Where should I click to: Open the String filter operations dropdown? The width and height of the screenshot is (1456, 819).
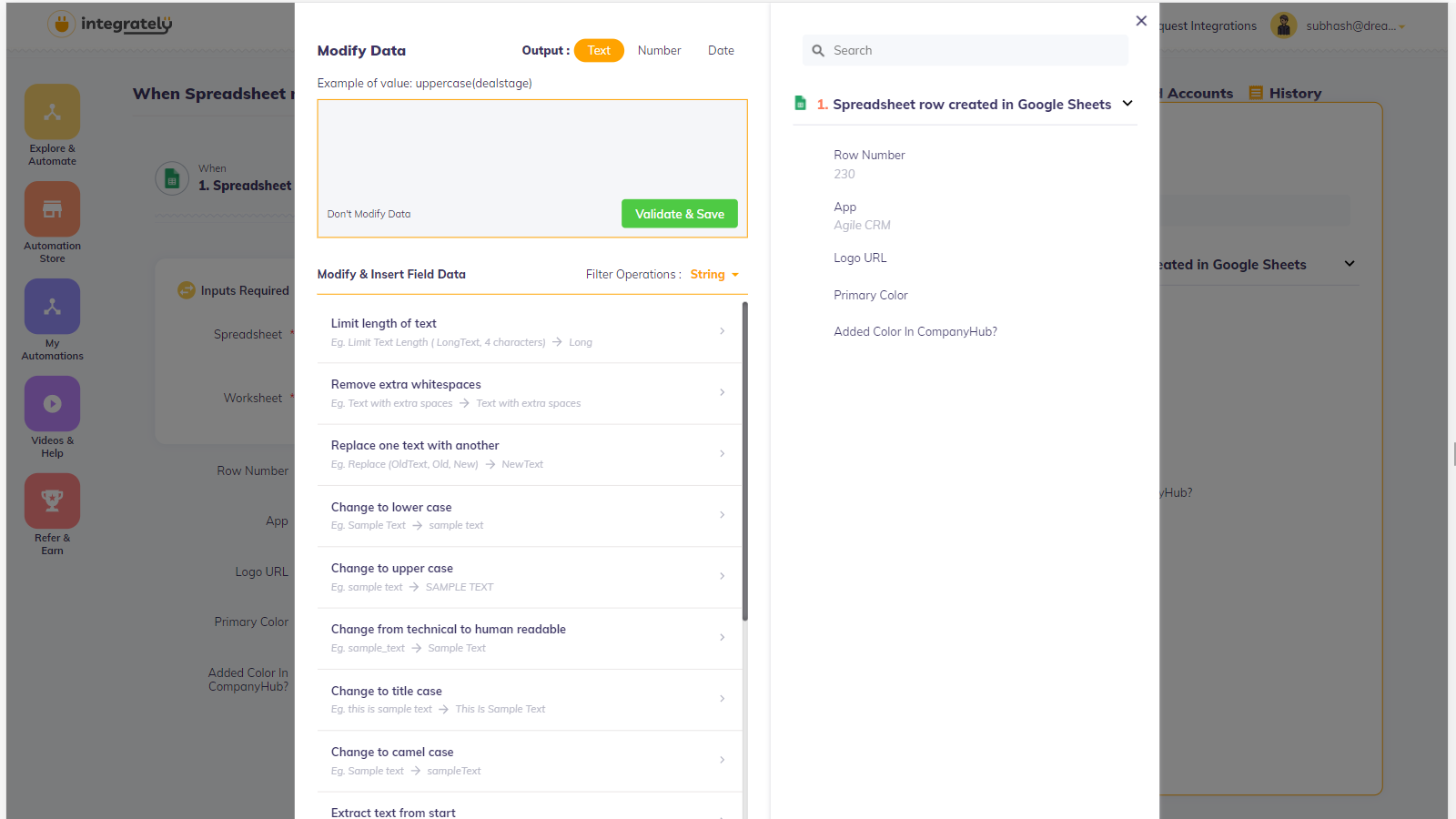714,275
